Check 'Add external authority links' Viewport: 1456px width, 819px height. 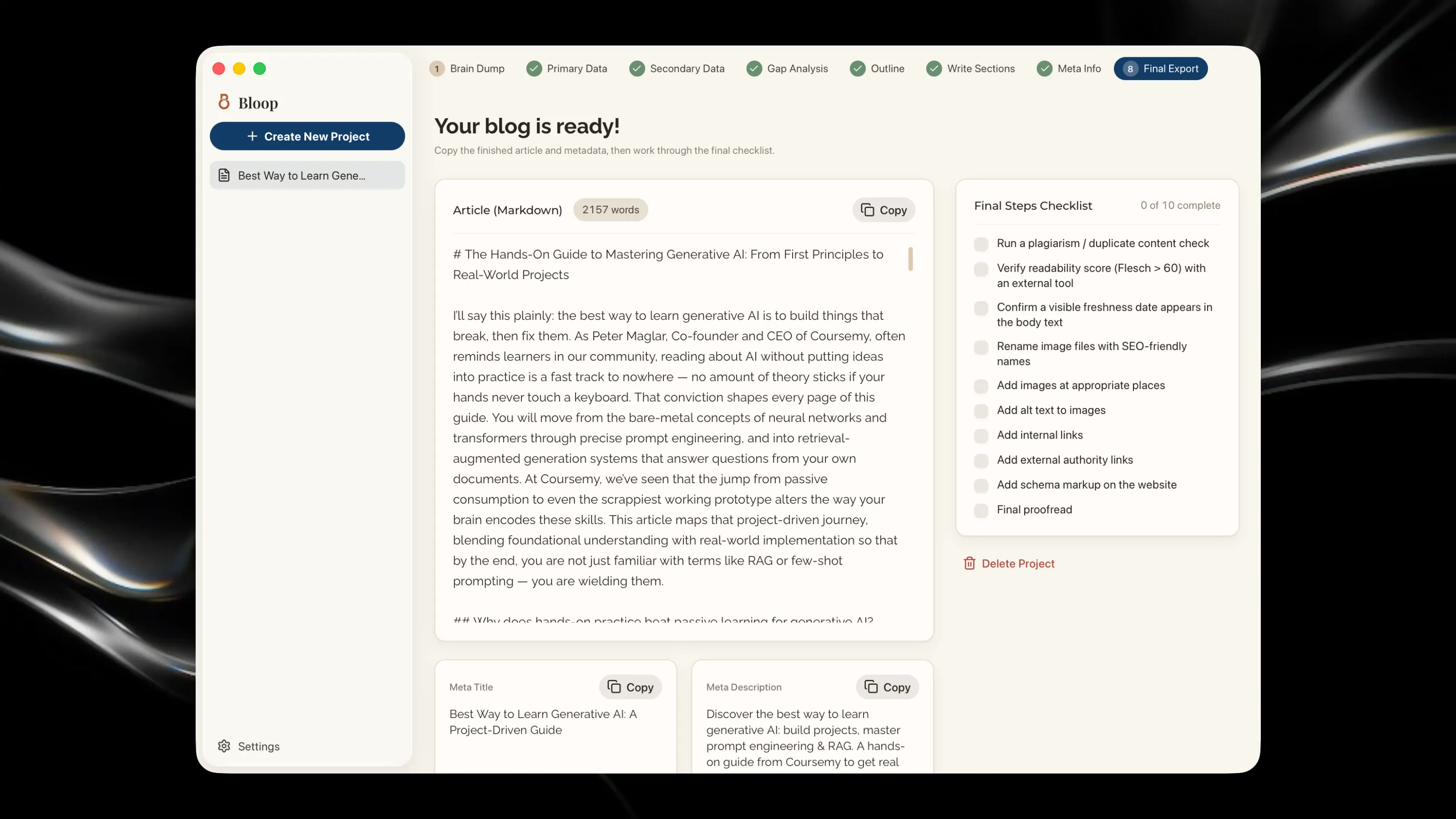pos(981,460)
